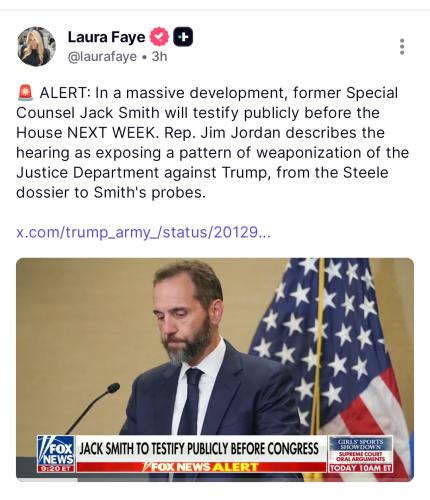The width and height of the screenshot is (430, 500).
Task: Click the black plus membership badge
Action: pyautogui.click(x=183, y=37)
